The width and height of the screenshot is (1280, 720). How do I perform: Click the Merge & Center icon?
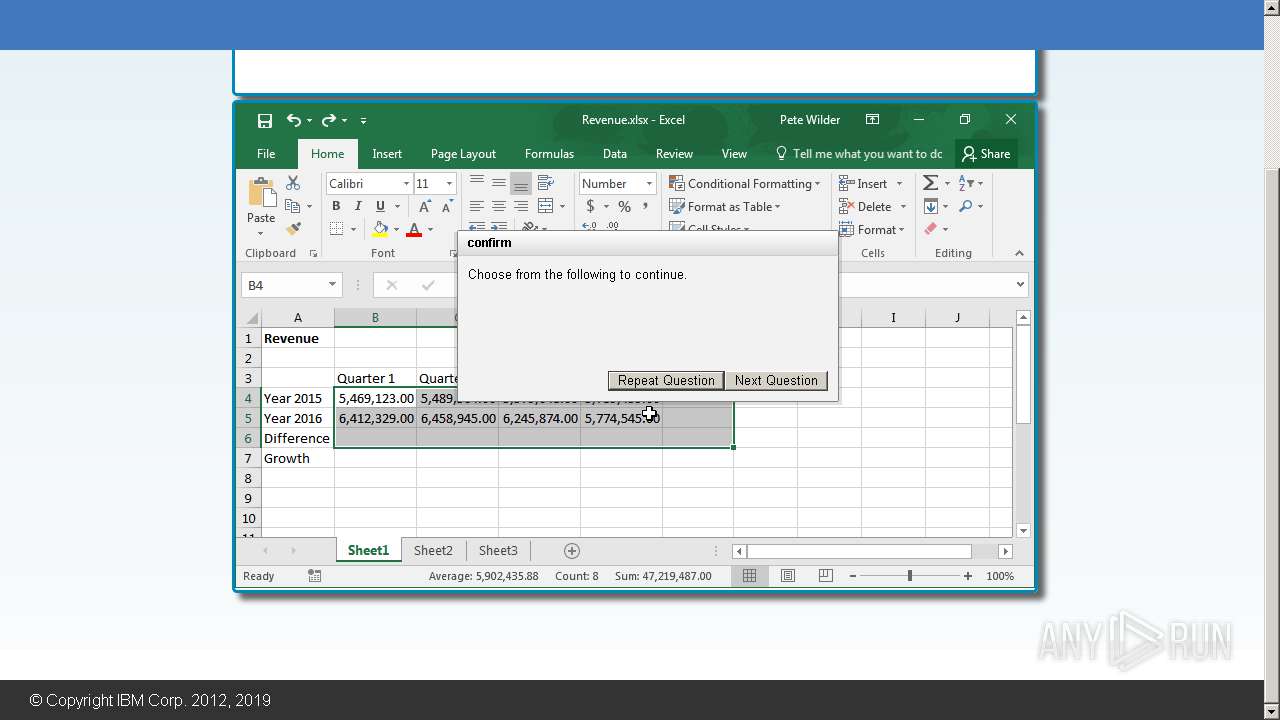click(x=546, y=206)
